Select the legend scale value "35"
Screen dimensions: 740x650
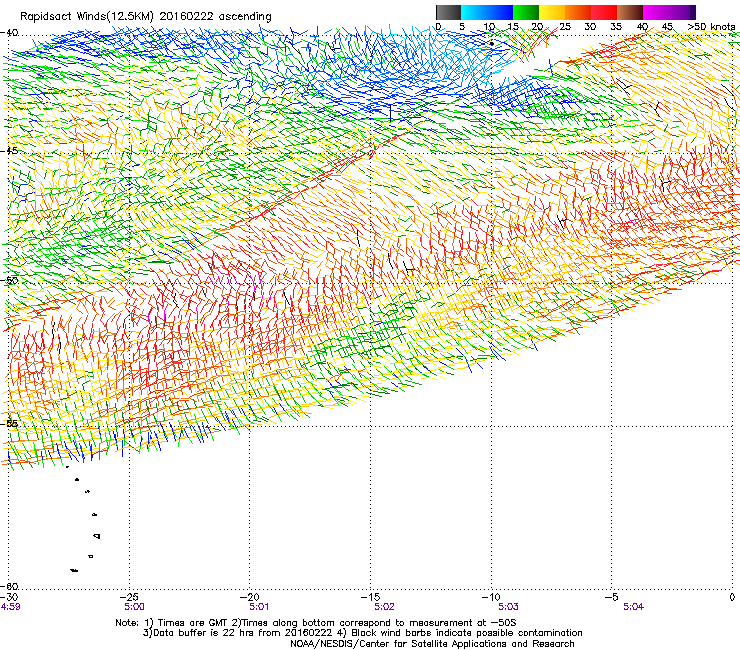[616, 27]
